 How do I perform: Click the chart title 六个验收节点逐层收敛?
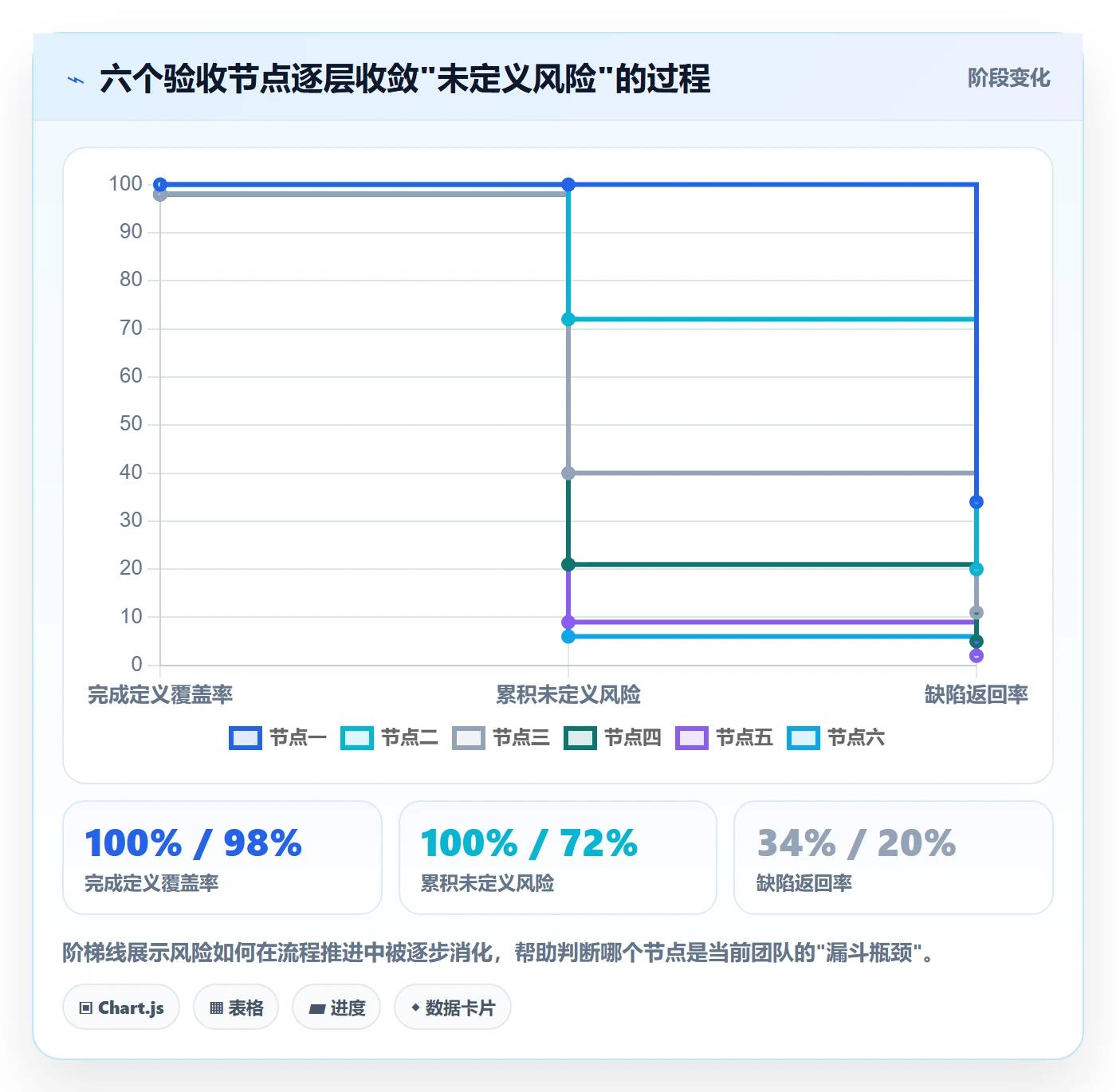click(404, 79)
